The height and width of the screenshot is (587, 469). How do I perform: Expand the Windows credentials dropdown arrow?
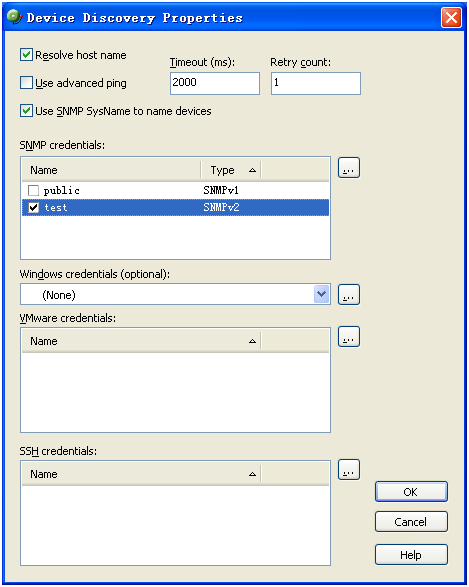click(x=322, y=294)
